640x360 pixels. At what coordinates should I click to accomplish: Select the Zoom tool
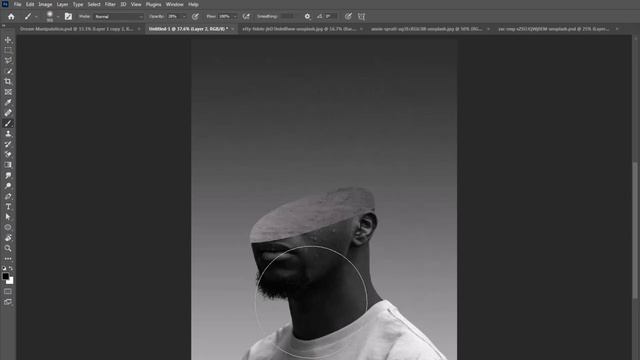(x=8, y=248)
